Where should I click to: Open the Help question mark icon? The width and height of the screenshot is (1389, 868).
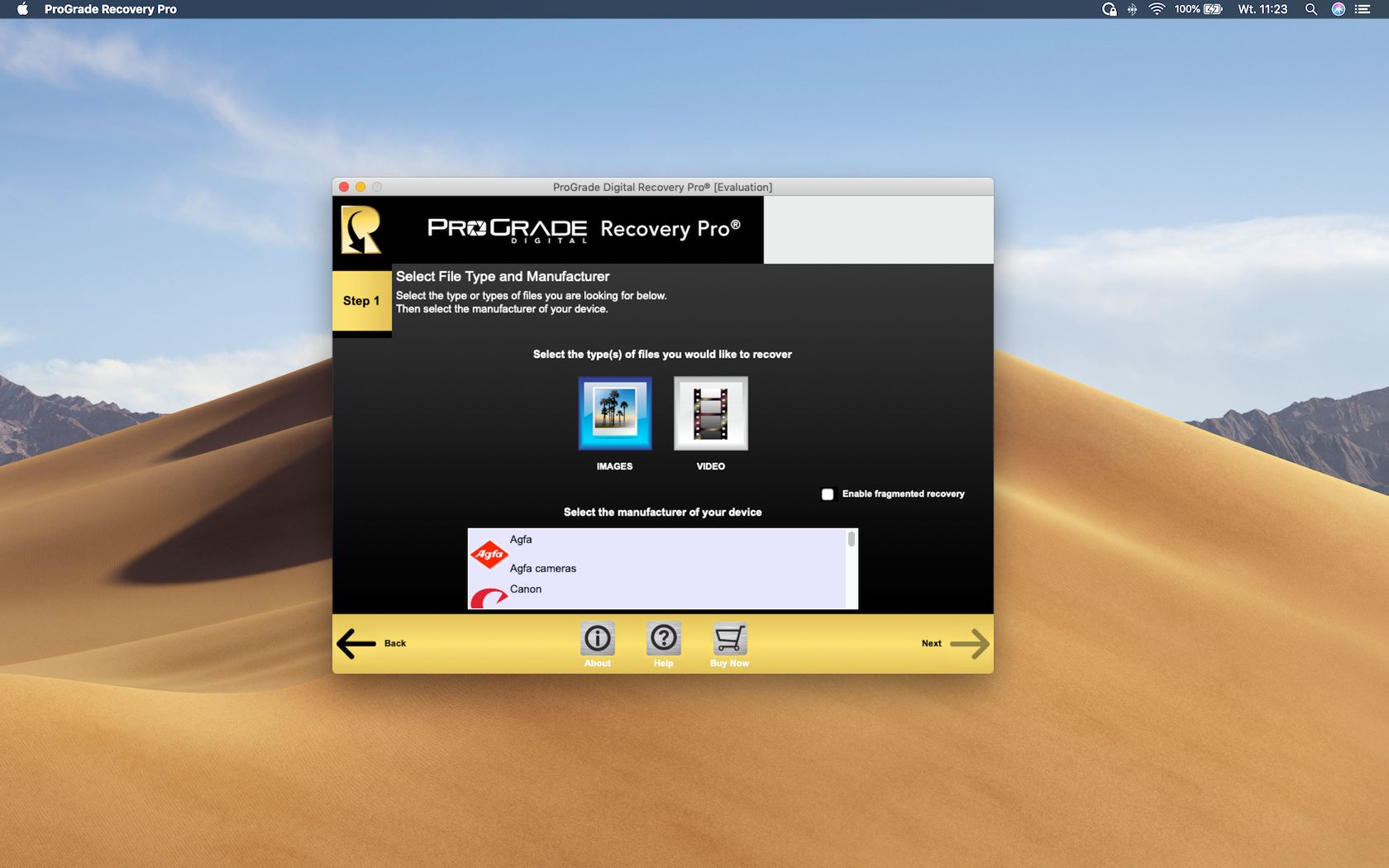click(x=663, y=638)
